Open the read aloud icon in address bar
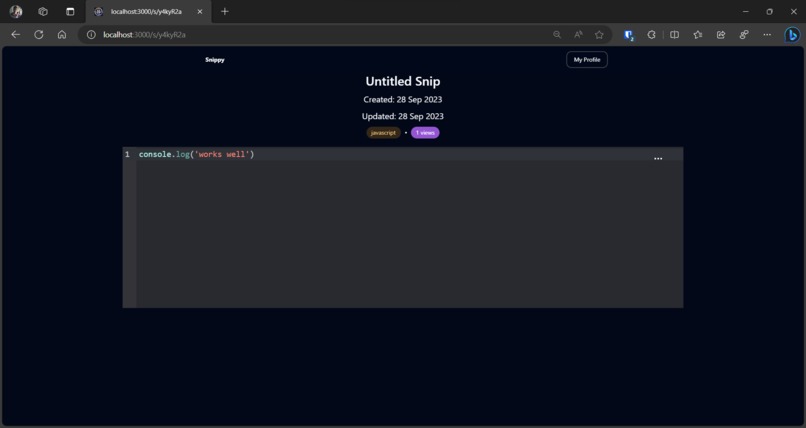 click(x=578, y=34)
